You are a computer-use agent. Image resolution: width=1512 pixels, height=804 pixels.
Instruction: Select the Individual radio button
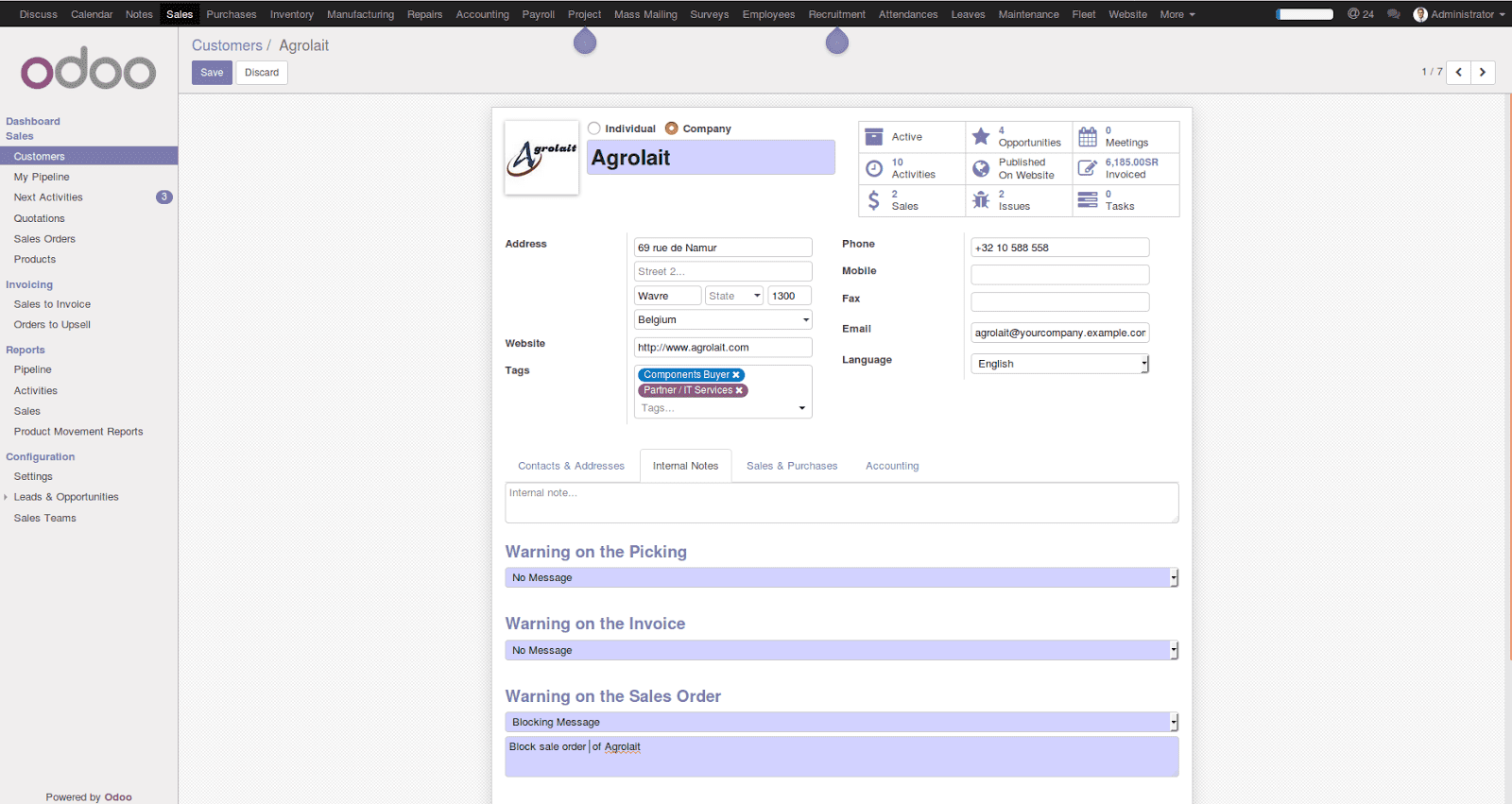[594, 128]
